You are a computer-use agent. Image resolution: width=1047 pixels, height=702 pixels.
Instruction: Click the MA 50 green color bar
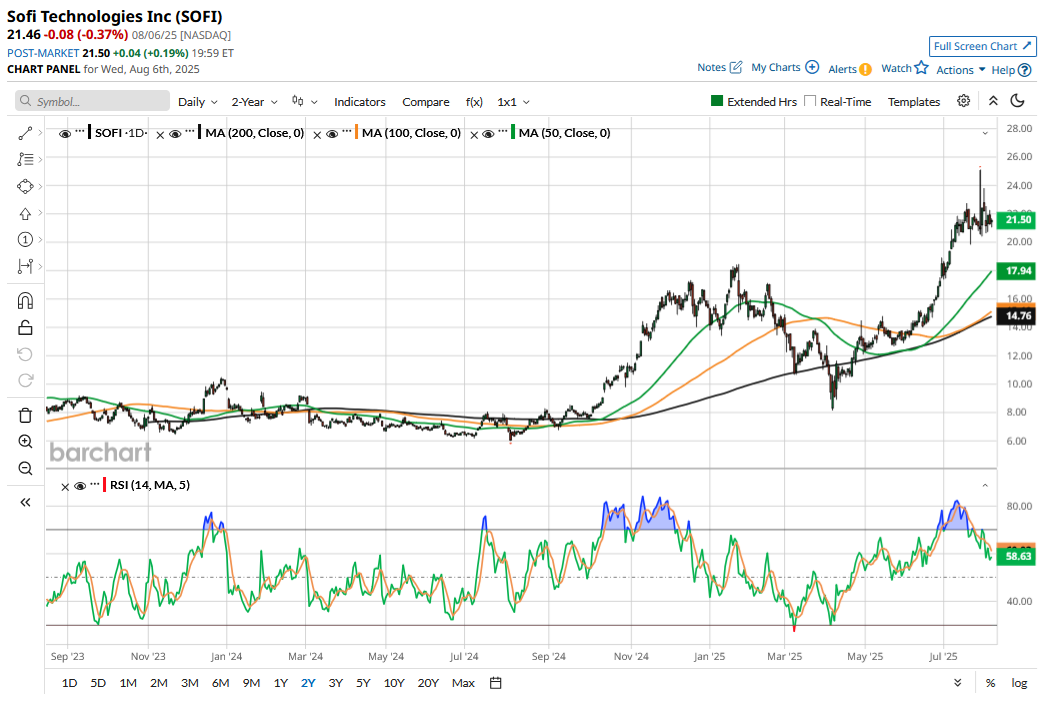click(x=513, y=132)
